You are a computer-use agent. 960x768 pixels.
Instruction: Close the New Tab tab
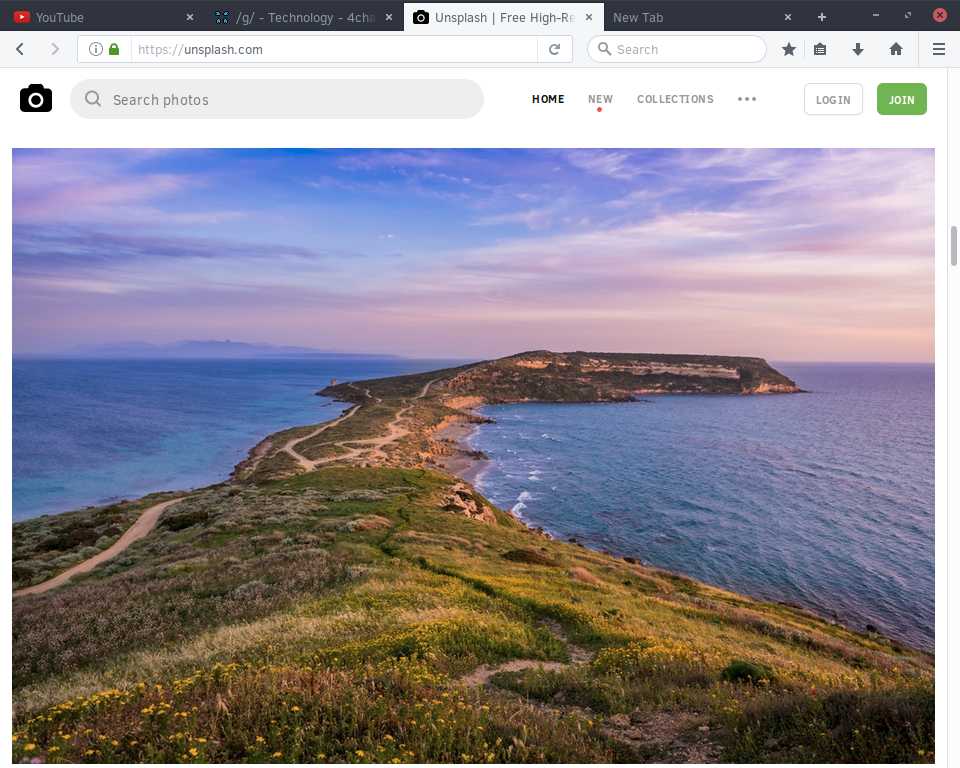[x=788, y=17]
